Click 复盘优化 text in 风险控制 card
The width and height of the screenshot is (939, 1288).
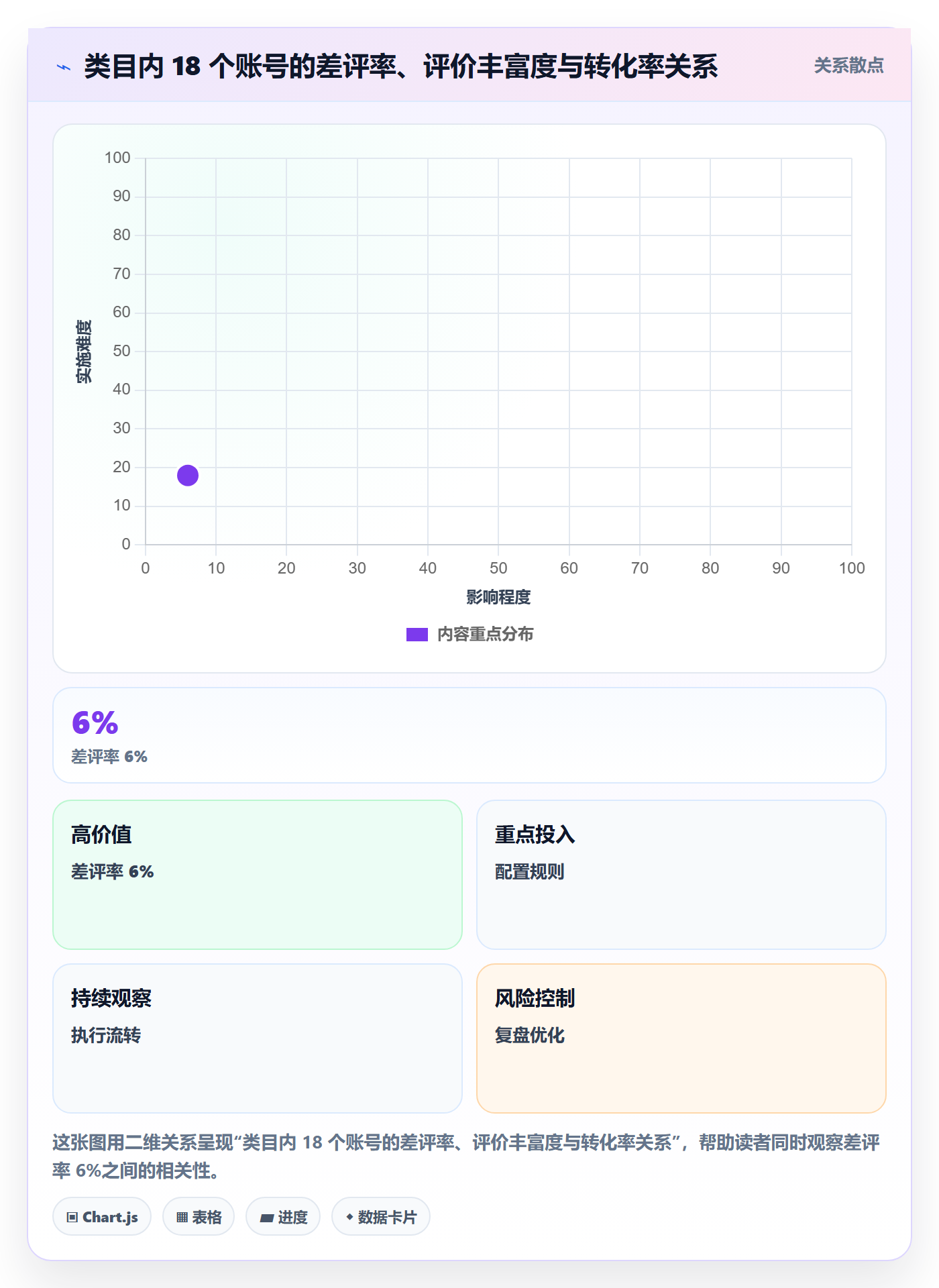(529, 1035)
